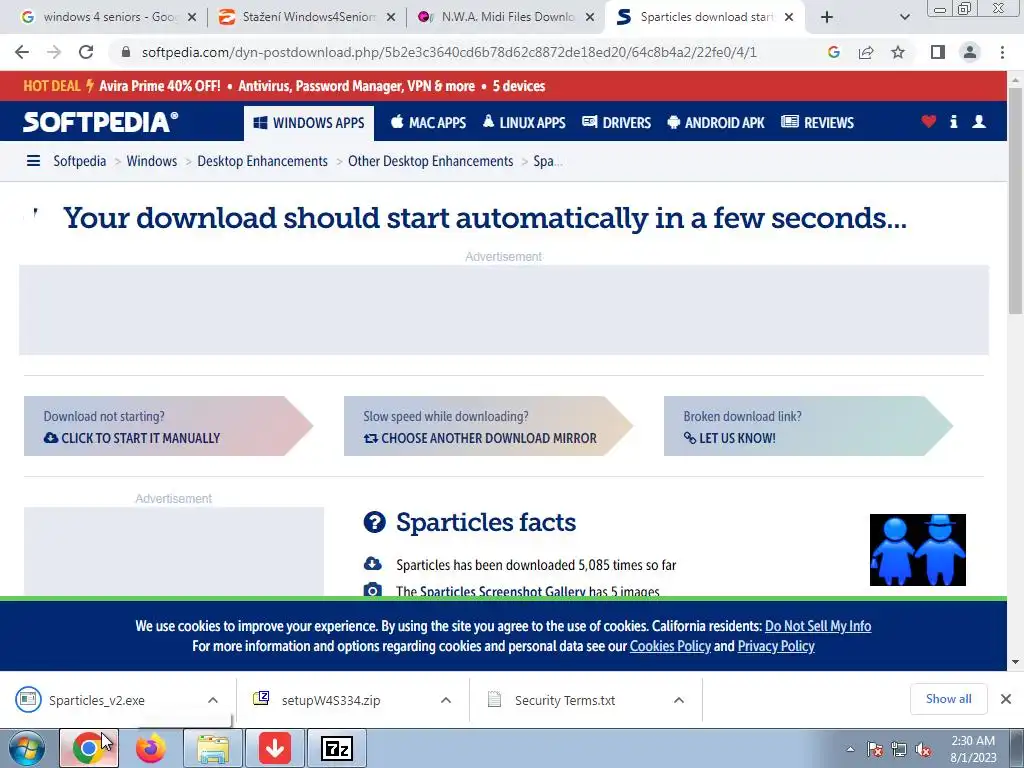This screenshot has width=1024, height=768.
Task: Reload the page with the refresh icon
Action: [86, 52]
